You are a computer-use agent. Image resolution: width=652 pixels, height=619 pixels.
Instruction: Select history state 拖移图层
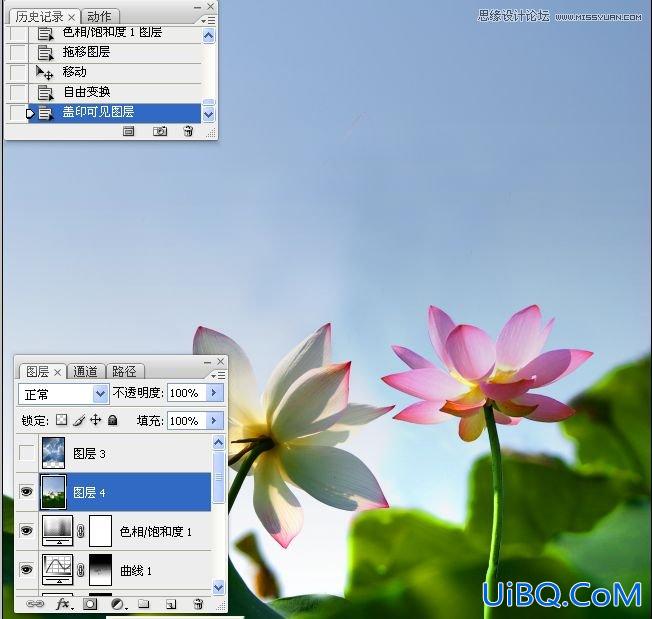115,52
